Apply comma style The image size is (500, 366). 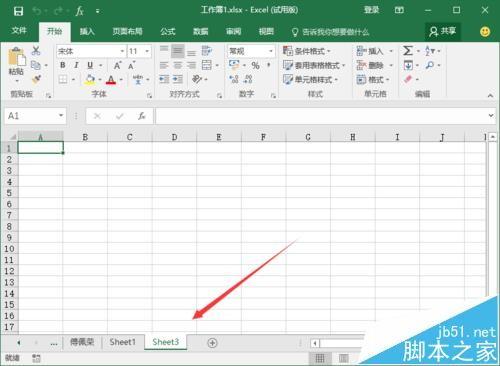[269, 65]
